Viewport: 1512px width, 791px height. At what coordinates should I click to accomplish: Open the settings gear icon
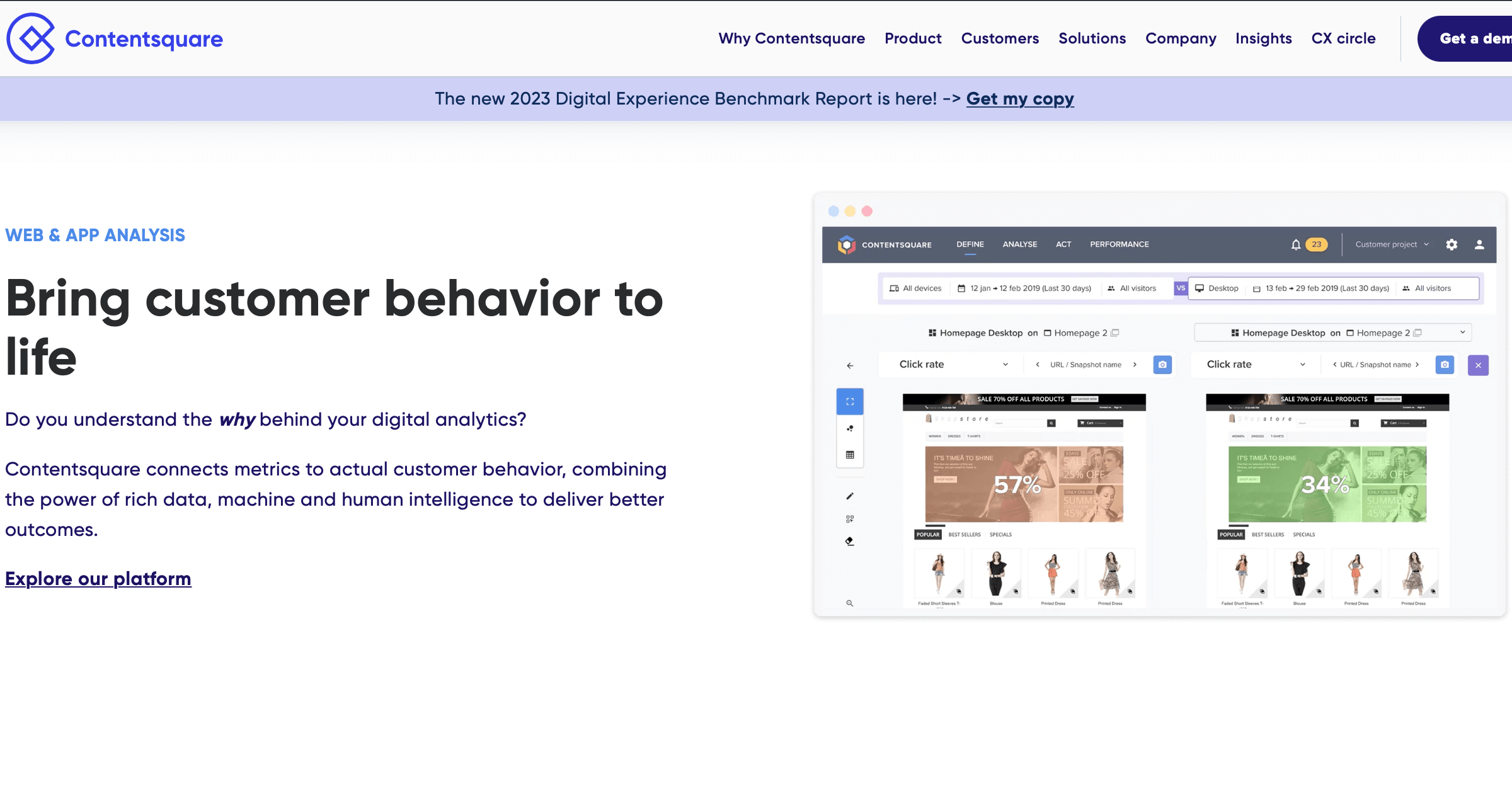point(1452,245)
